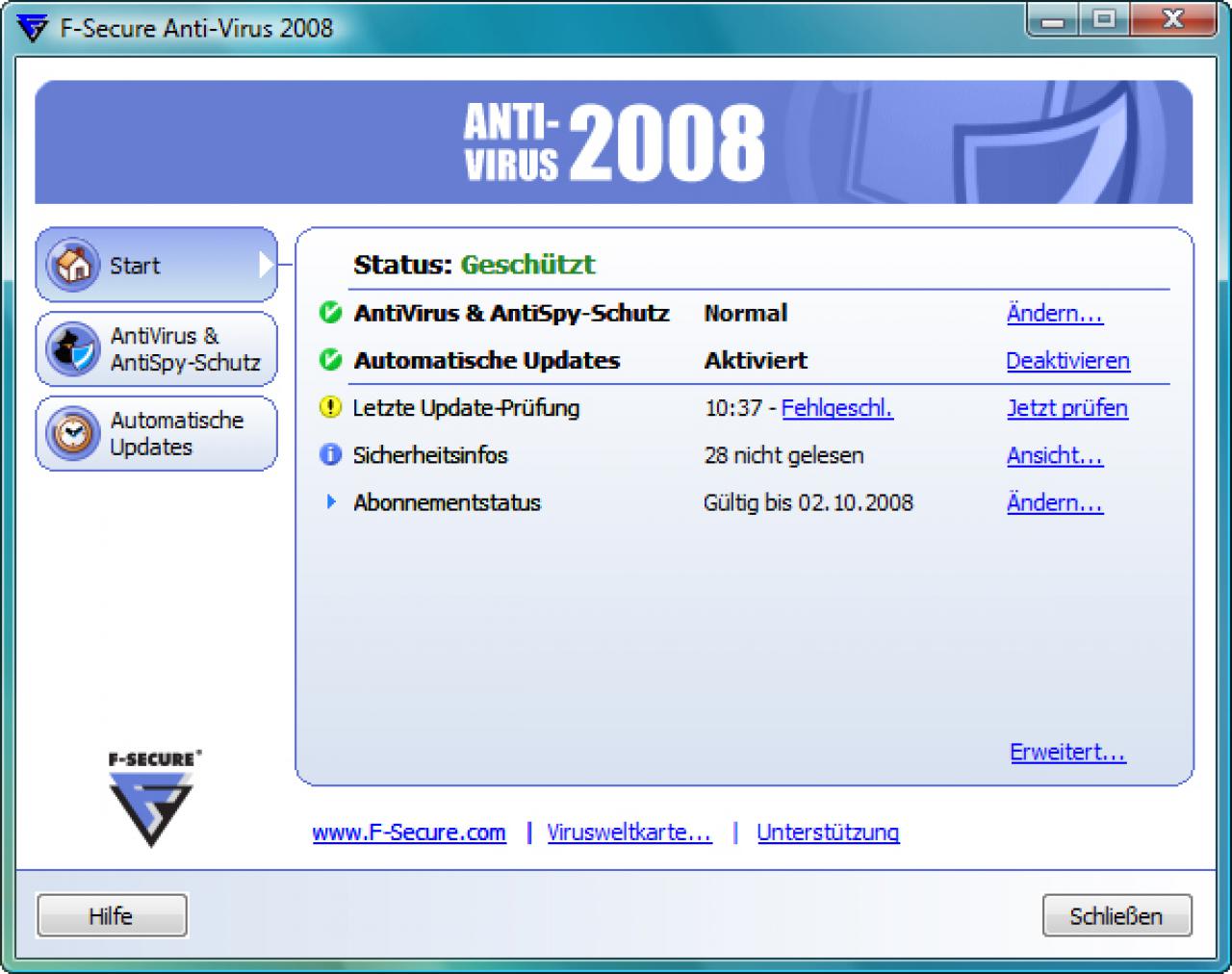Screen dimensions: 1232x974
Task: Maximize the F-Secure window
Action: pyautogui.click(x=1105, y=19)
